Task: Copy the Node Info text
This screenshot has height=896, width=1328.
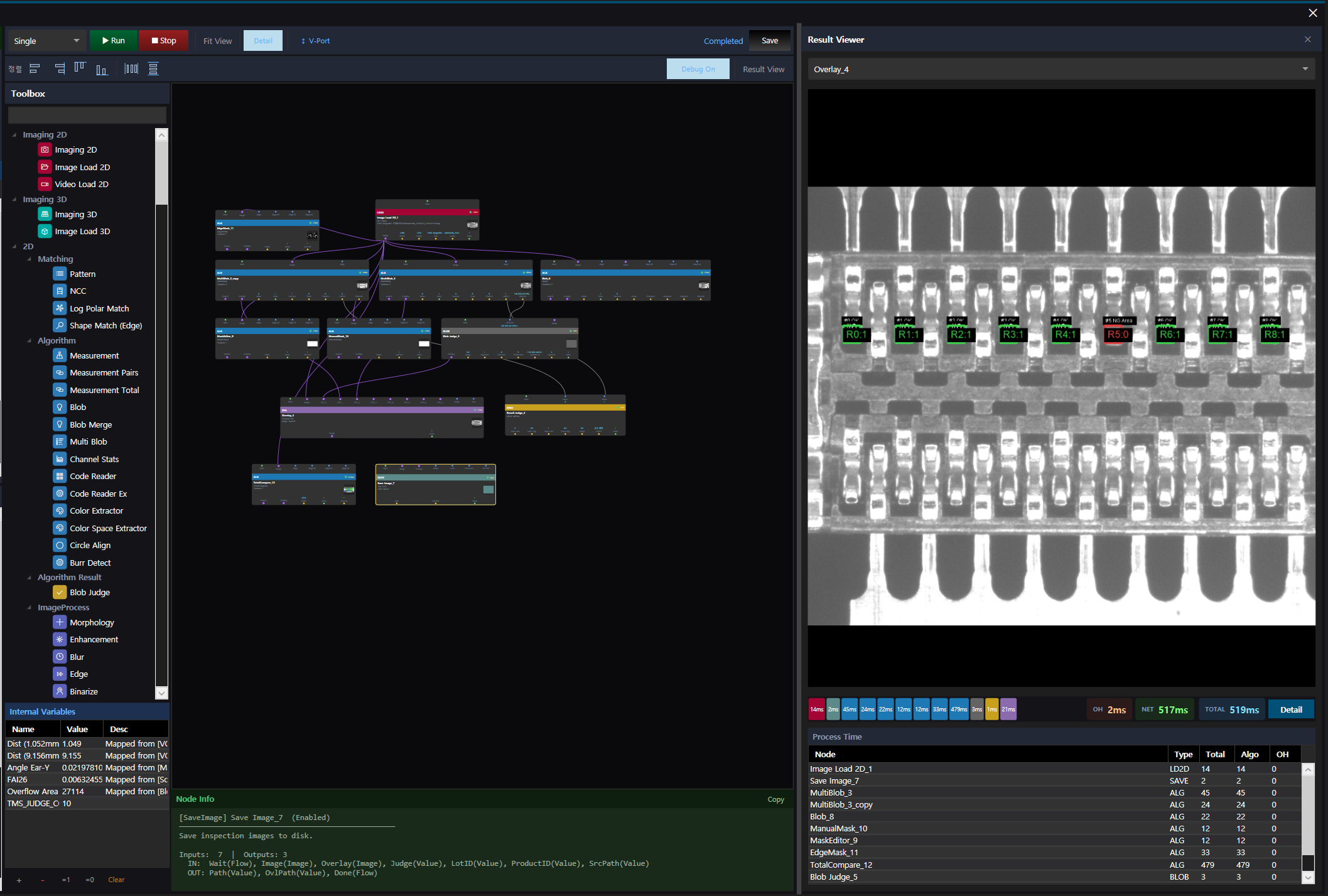Action: pos(775,799)
